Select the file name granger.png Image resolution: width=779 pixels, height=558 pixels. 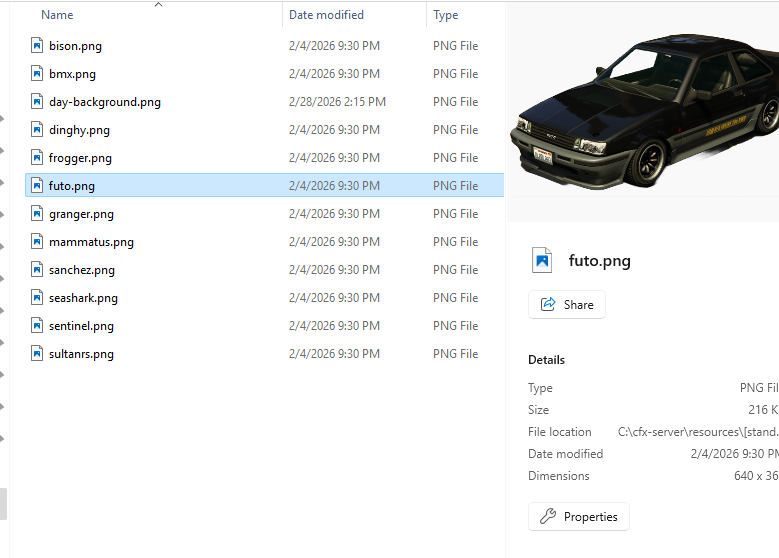click(81, 214)
